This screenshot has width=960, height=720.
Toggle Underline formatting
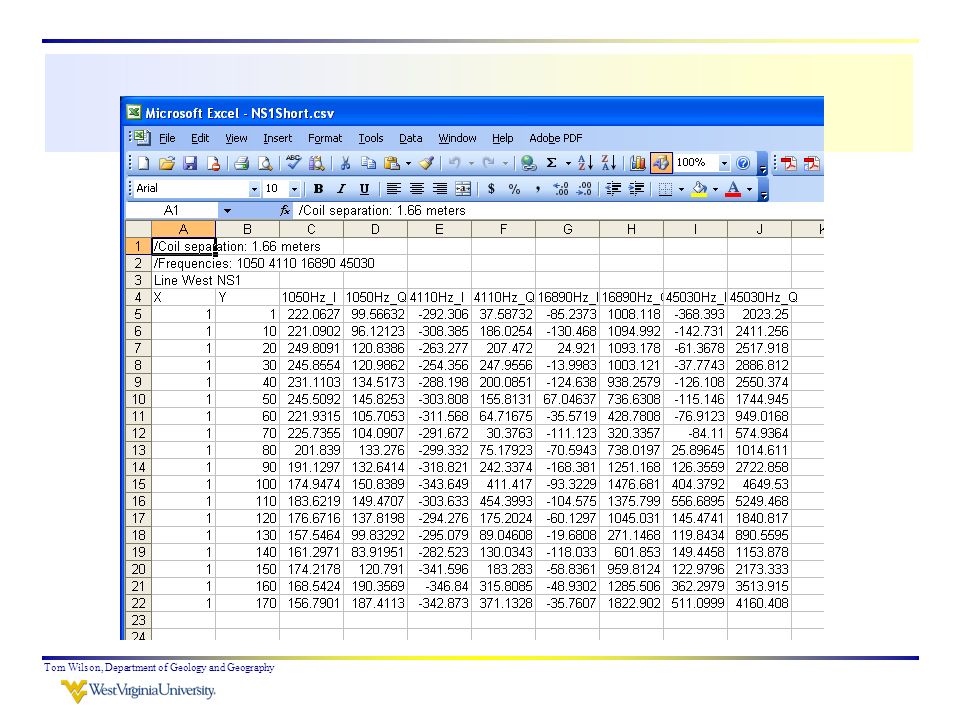coord(364,189)
